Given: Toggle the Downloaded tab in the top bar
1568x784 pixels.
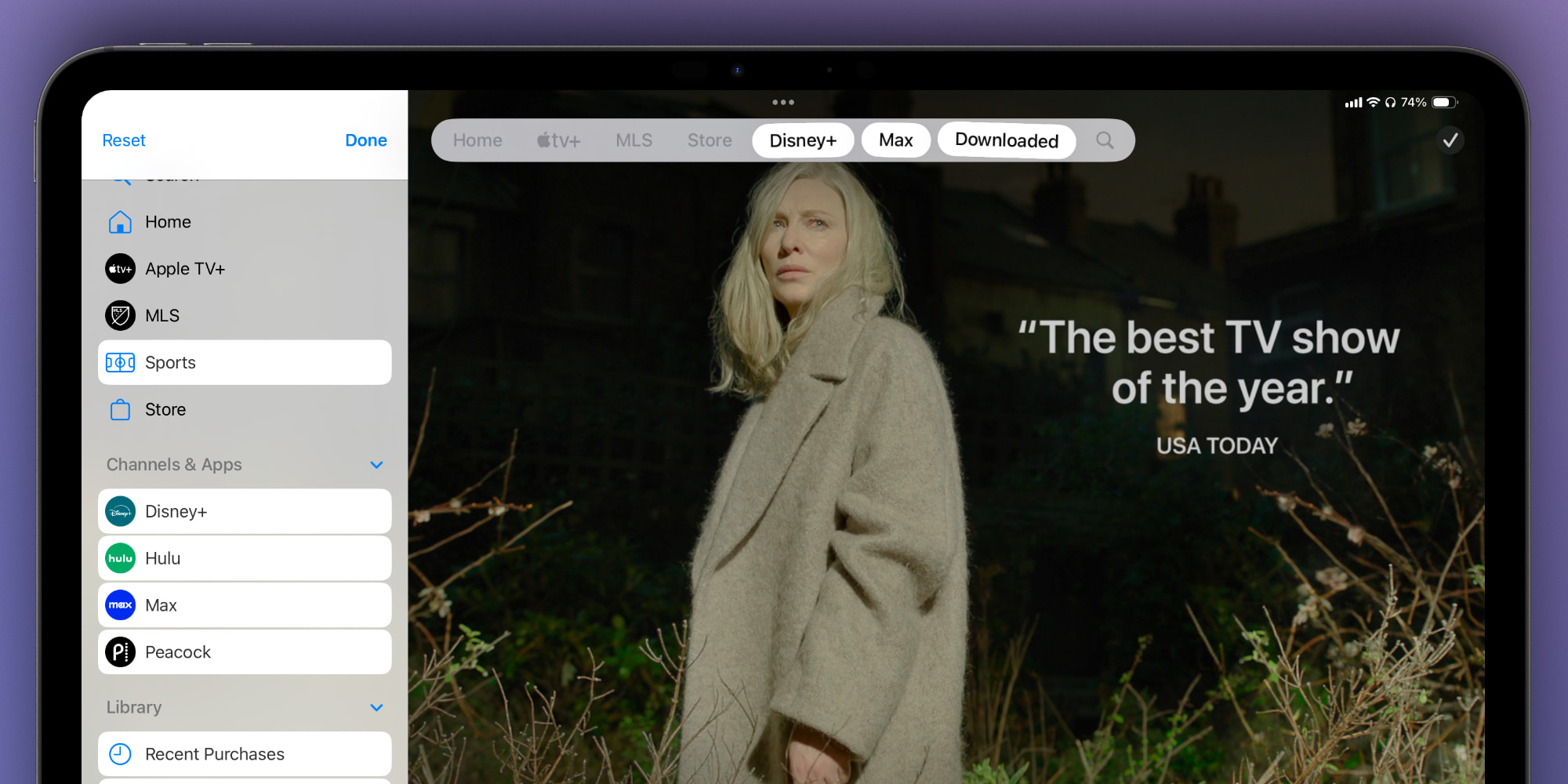Looking at the screenshot, I should coord(1006,140).
